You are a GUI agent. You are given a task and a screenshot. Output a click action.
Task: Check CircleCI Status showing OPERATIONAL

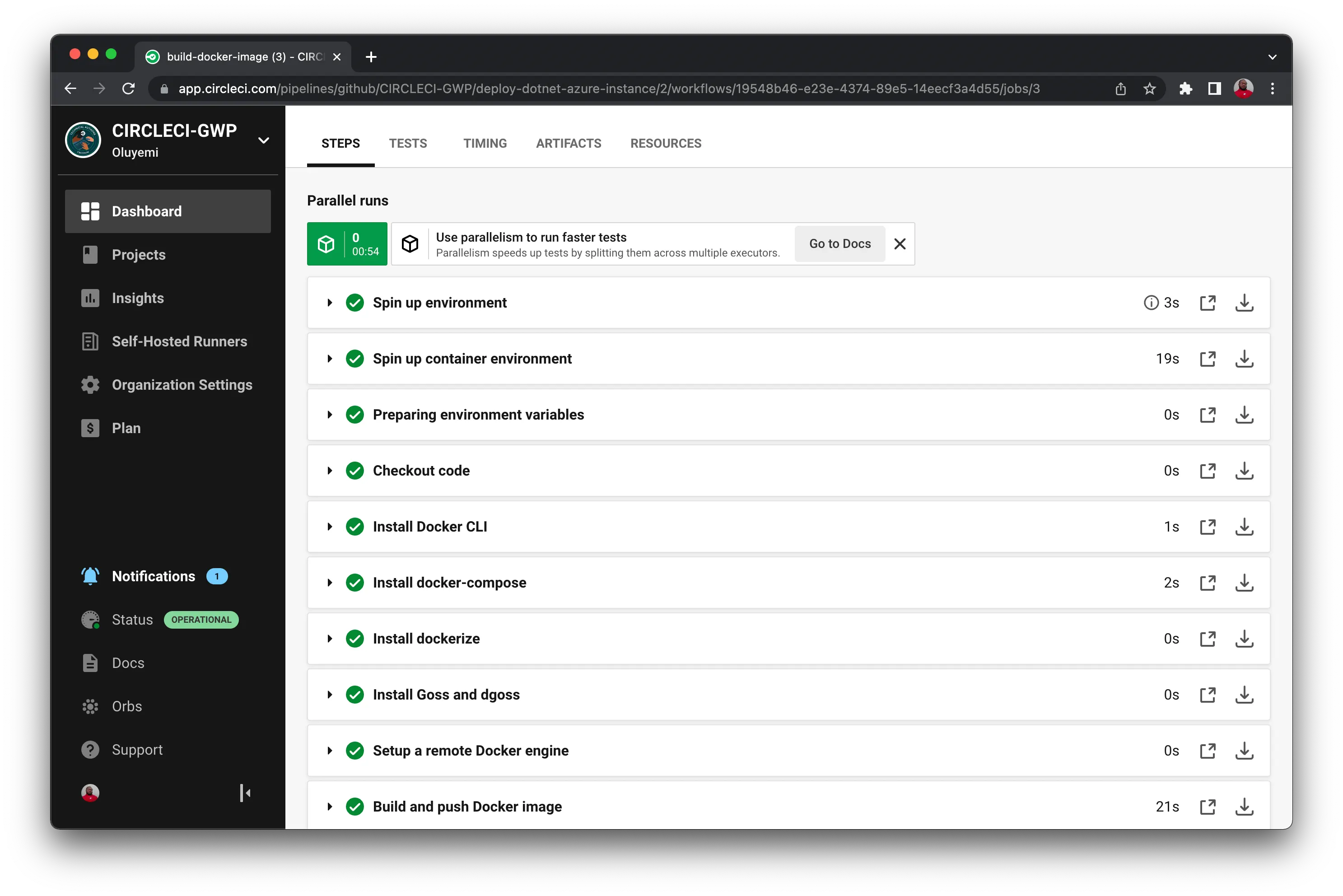(132, 620)
